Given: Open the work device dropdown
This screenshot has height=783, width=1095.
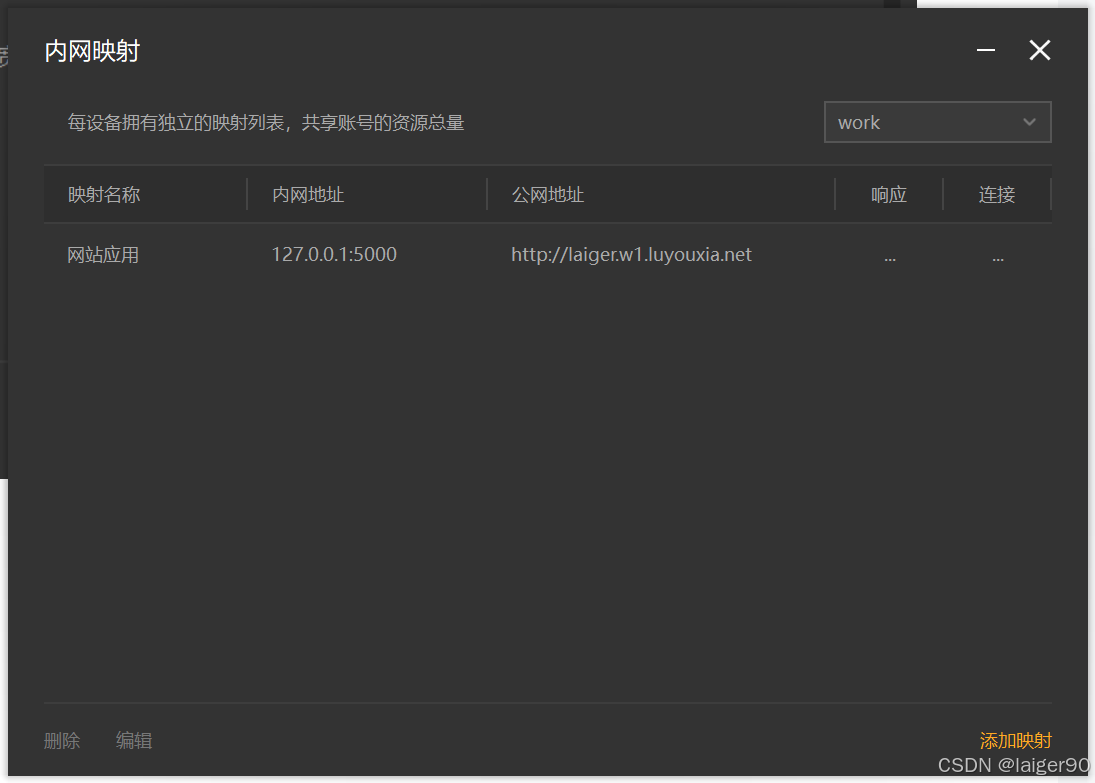Looking at the screenshot, I should (x=937, y=122).
